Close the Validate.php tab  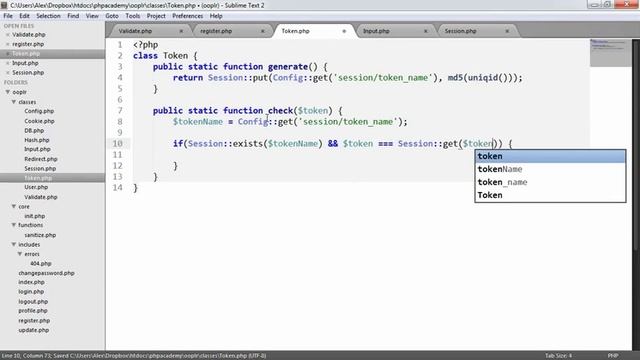coord(181,31)
